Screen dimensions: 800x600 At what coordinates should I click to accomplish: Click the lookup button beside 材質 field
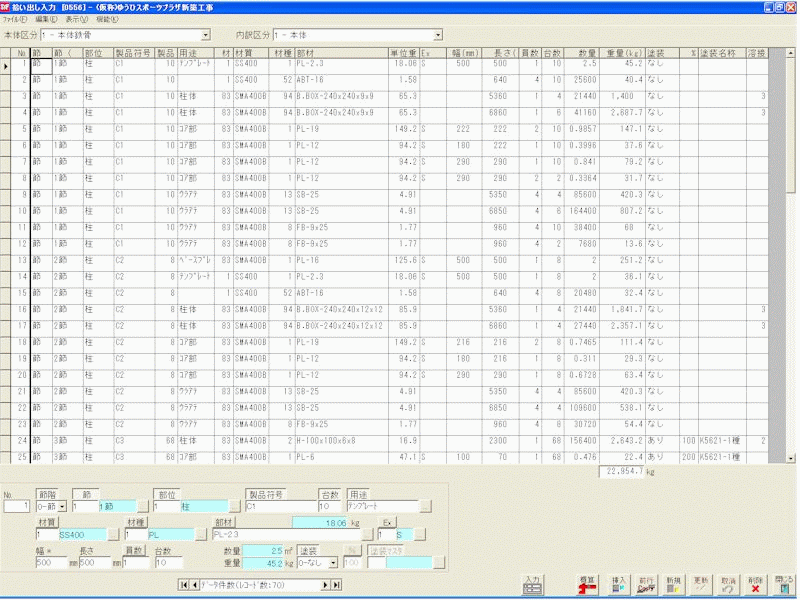point(113,535)
